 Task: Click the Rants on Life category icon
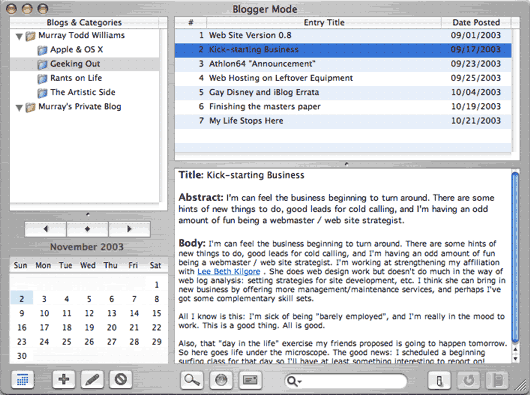42,79
